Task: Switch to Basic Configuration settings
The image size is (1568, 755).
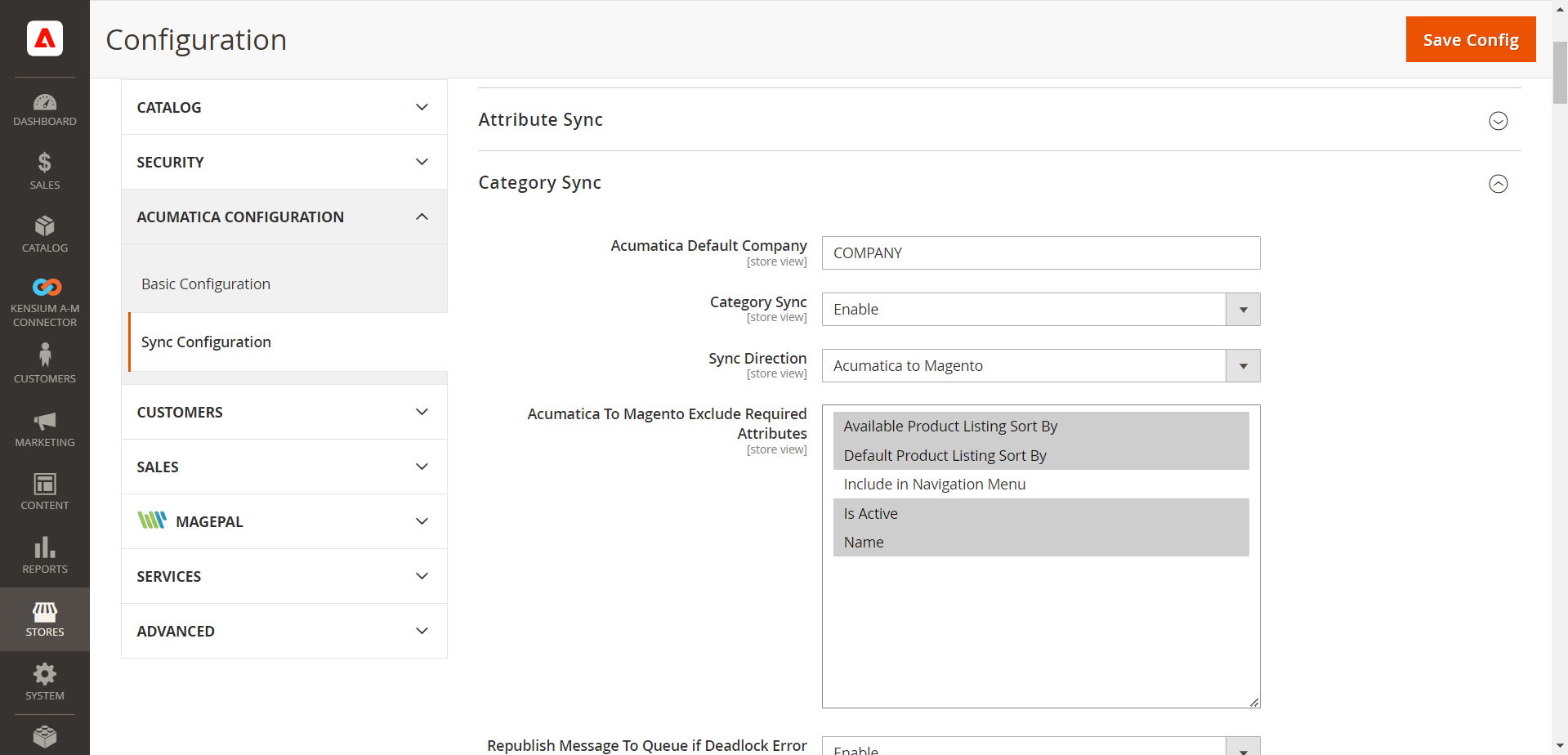Action: [x=205, y=284]
